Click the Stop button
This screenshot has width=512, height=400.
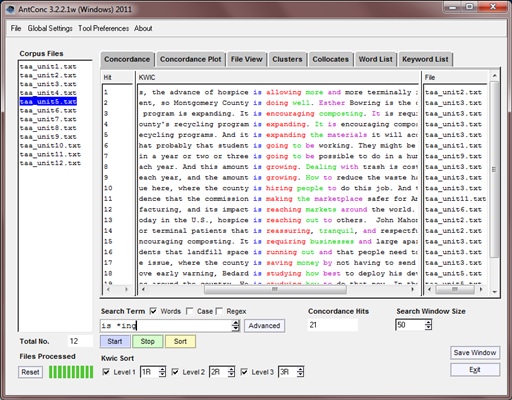click(147, 341)
